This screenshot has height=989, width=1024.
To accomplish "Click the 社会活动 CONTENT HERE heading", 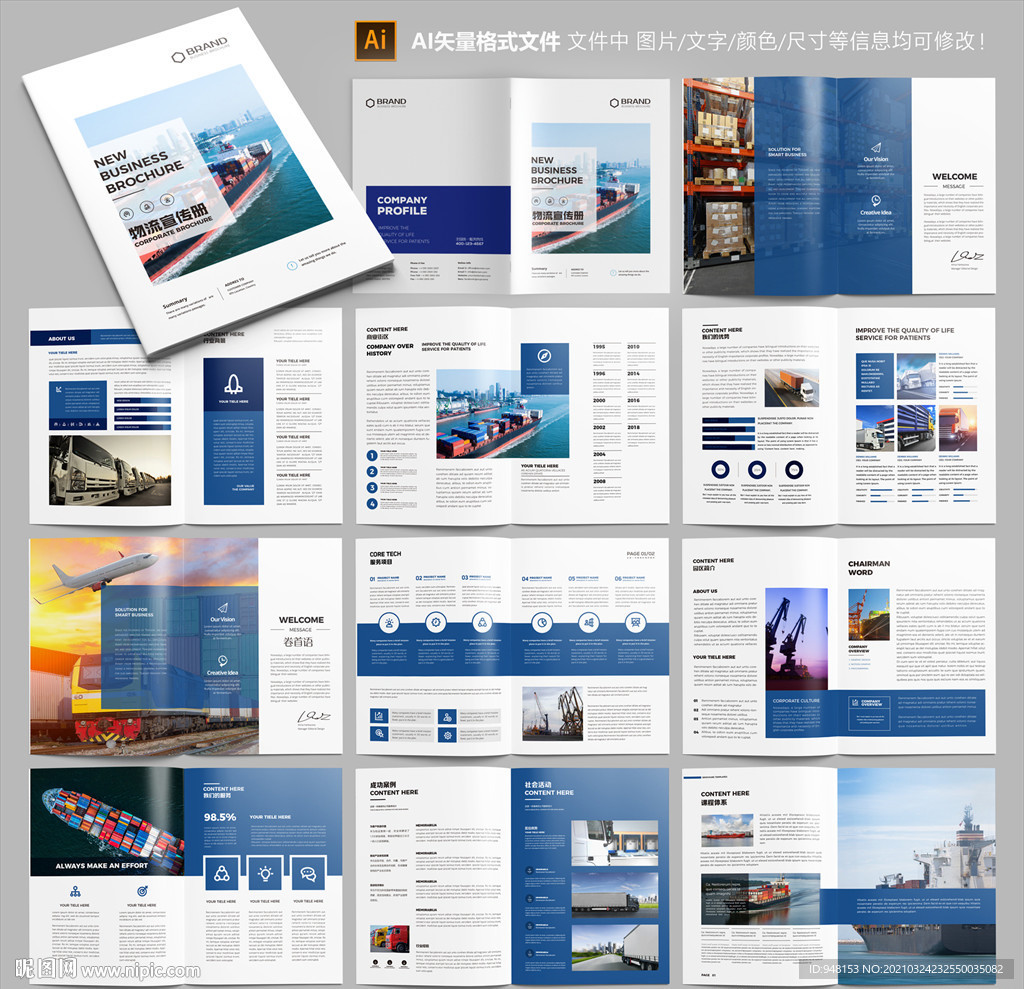I will tap(549, 788).
